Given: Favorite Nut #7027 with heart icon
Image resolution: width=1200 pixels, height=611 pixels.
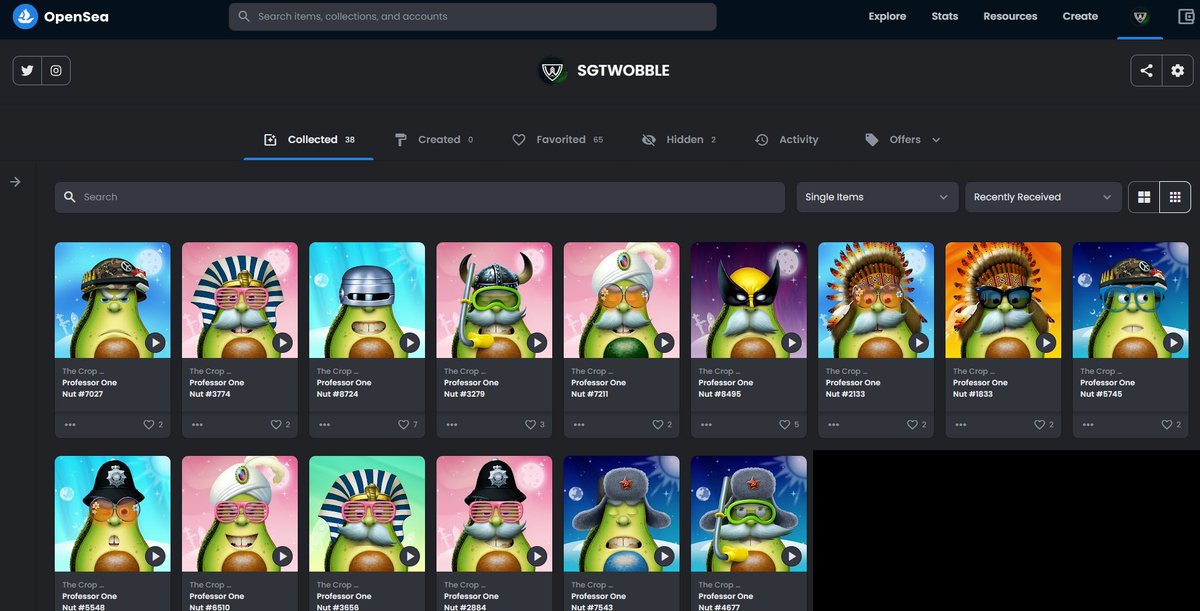Looking at the screenshot, I should (x=149, y=425).
